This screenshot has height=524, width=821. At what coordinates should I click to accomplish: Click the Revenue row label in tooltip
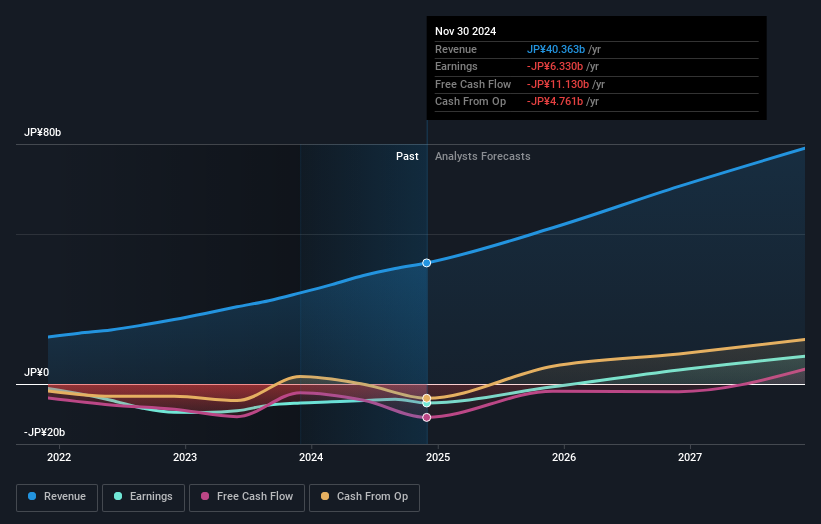click(456, 49)
